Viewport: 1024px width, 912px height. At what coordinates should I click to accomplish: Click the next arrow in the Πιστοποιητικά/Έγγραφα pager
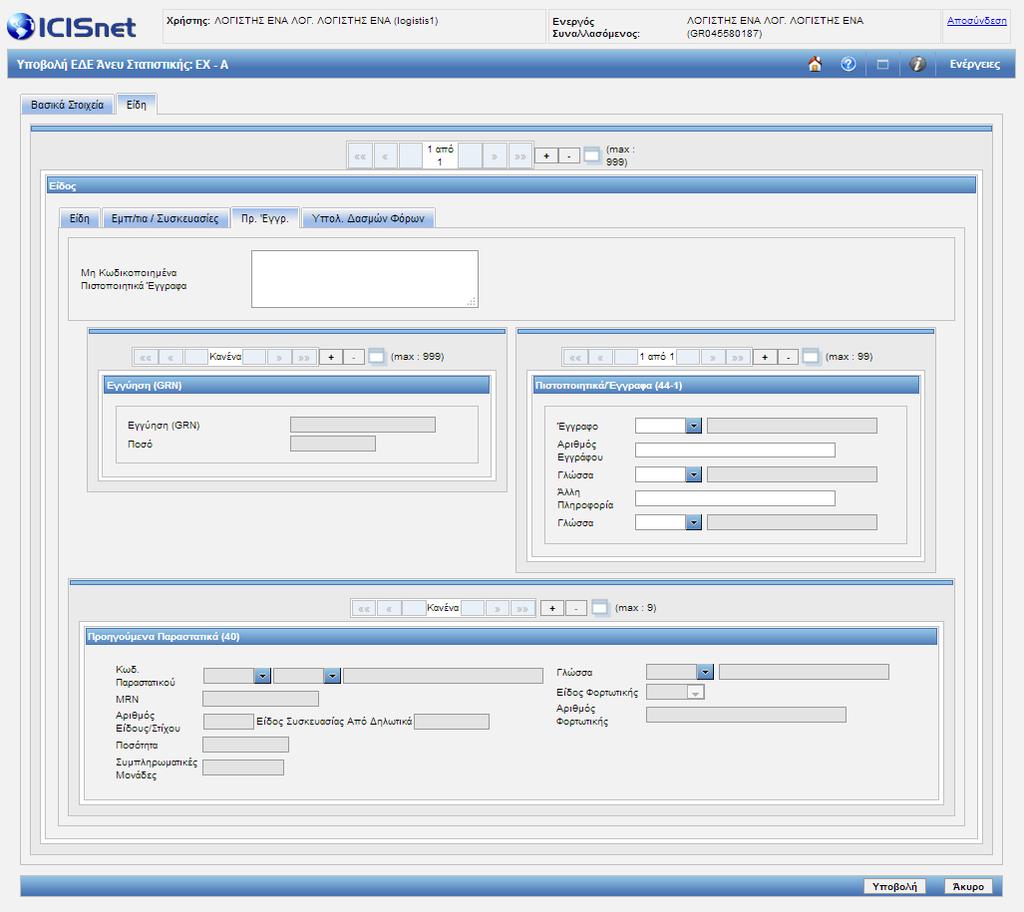coord(712,357)
